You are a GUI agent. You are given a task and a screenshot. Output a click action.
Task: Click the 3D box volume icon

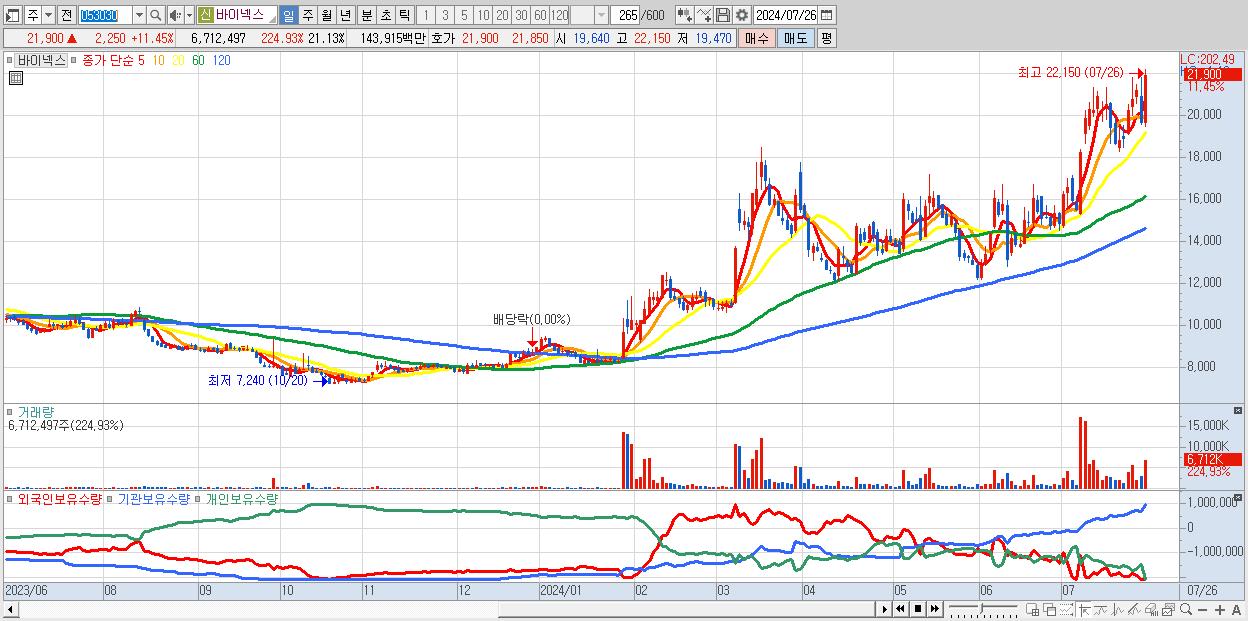1152,610
